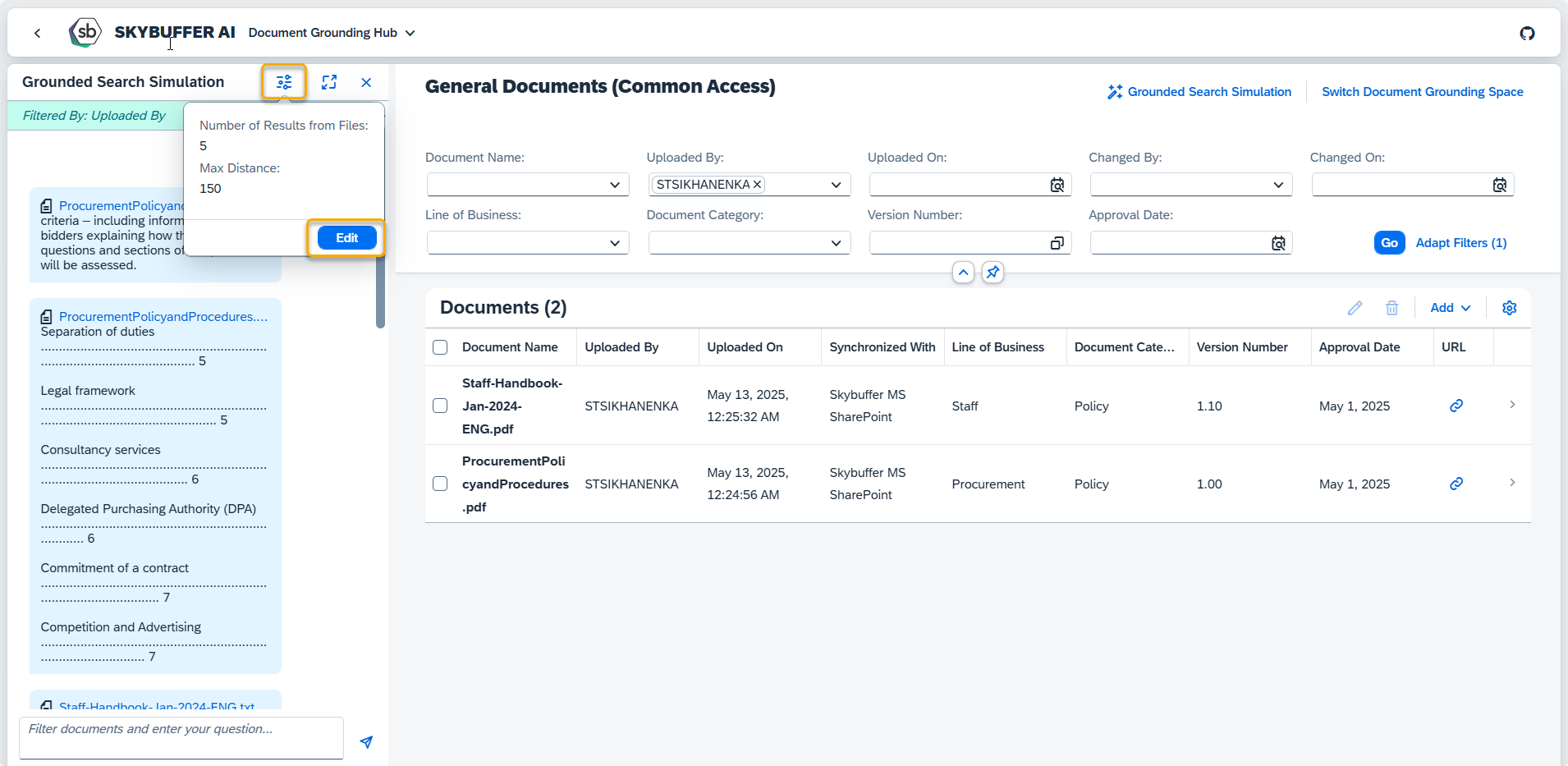Click the Approval Date column header
1568x766 pixels.
[1359, 347]
